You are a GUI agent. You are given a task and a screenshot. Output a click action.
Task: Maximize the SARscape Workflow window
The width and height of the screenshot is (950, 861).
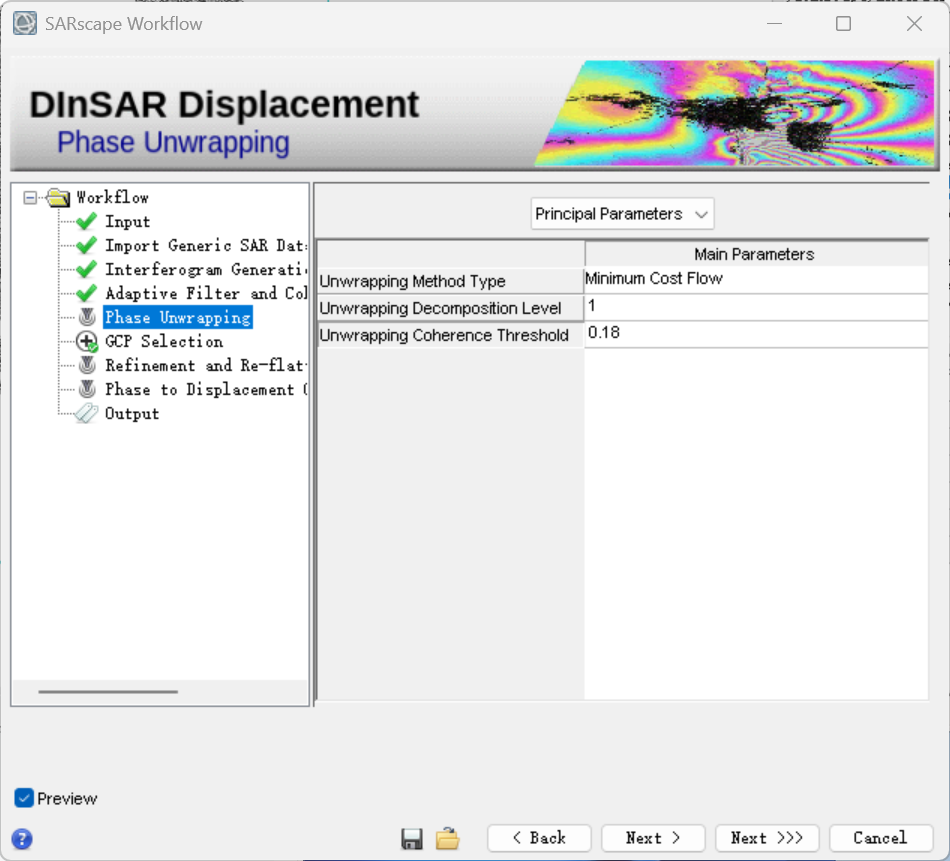843,24
